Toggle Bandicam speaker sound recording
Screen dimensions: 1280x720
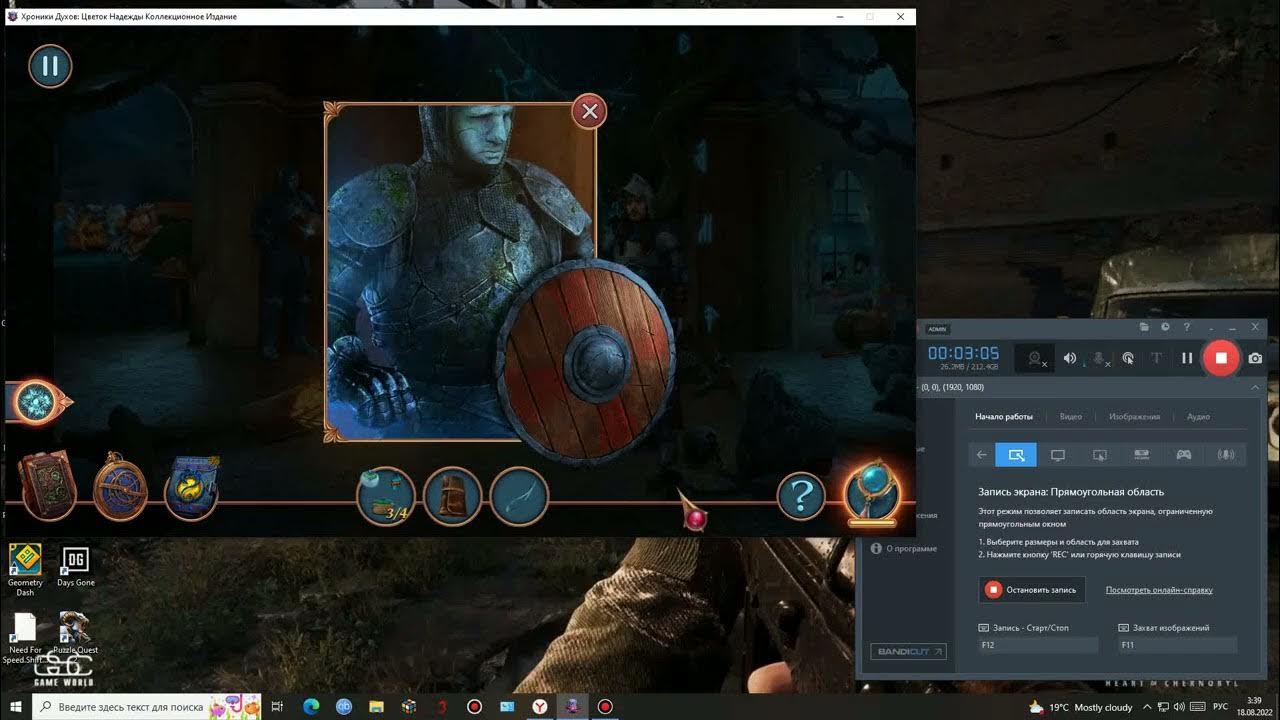tap(1070, 358)
